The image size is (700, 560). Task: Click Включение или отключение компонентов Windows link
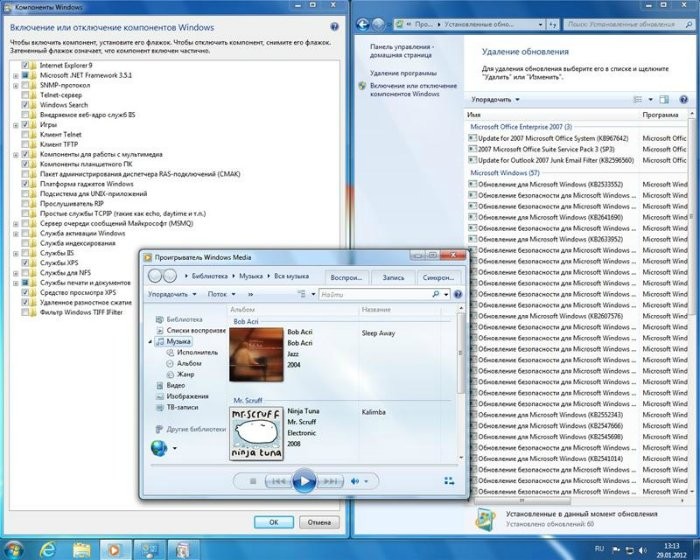pyautogui.click(x=413, y=89)
